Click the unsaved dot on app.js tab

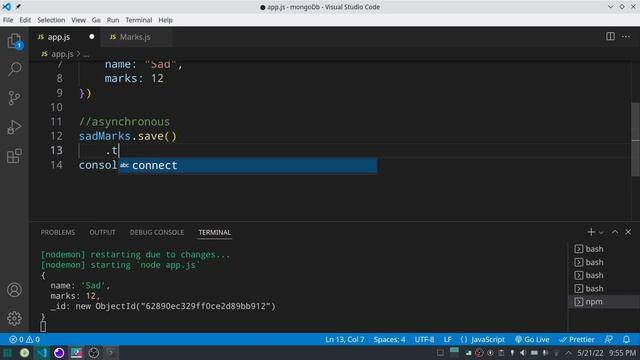pos(91,37)
